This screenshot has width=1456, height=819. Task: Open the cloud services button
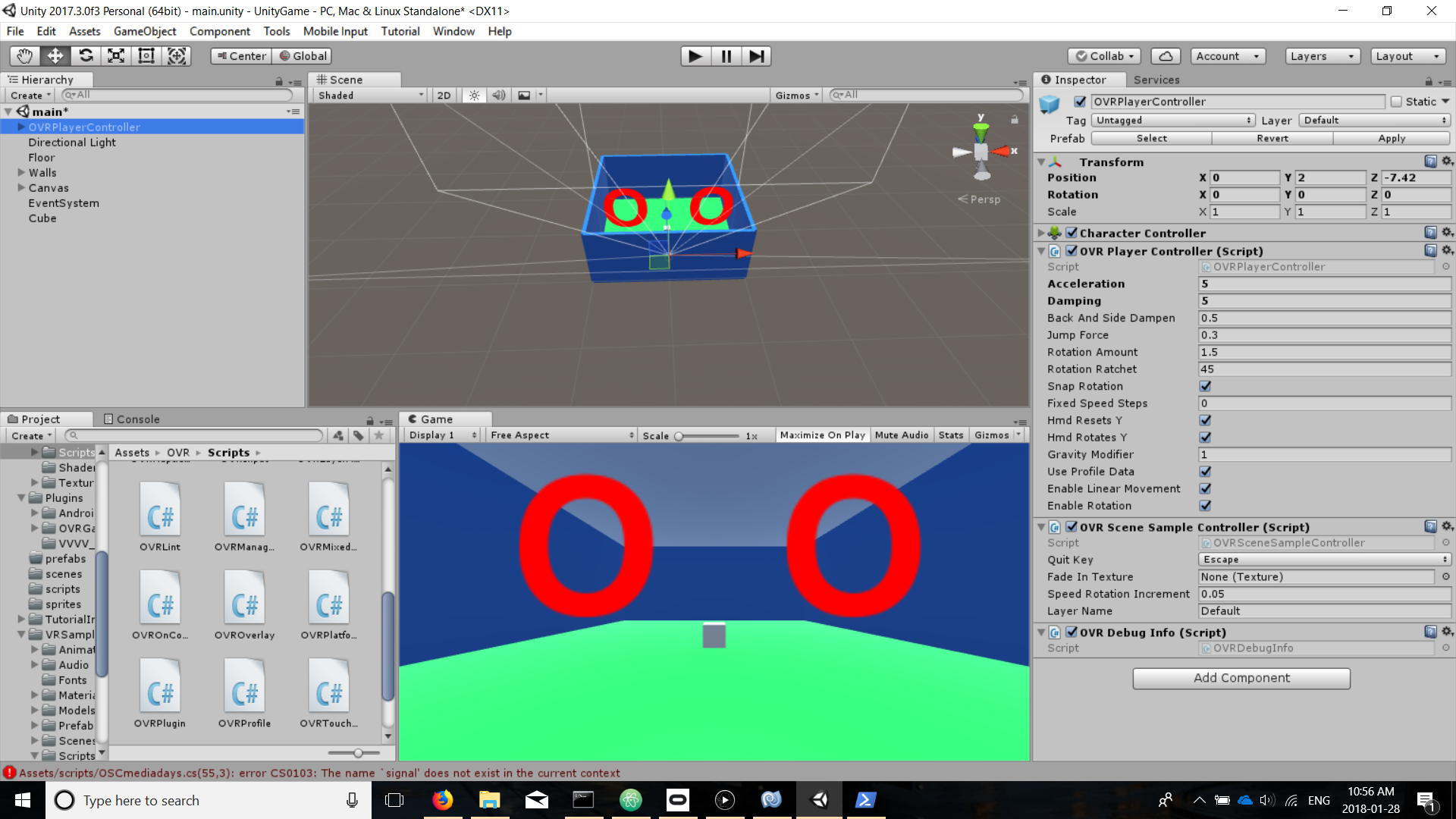tap(1166, 56)
